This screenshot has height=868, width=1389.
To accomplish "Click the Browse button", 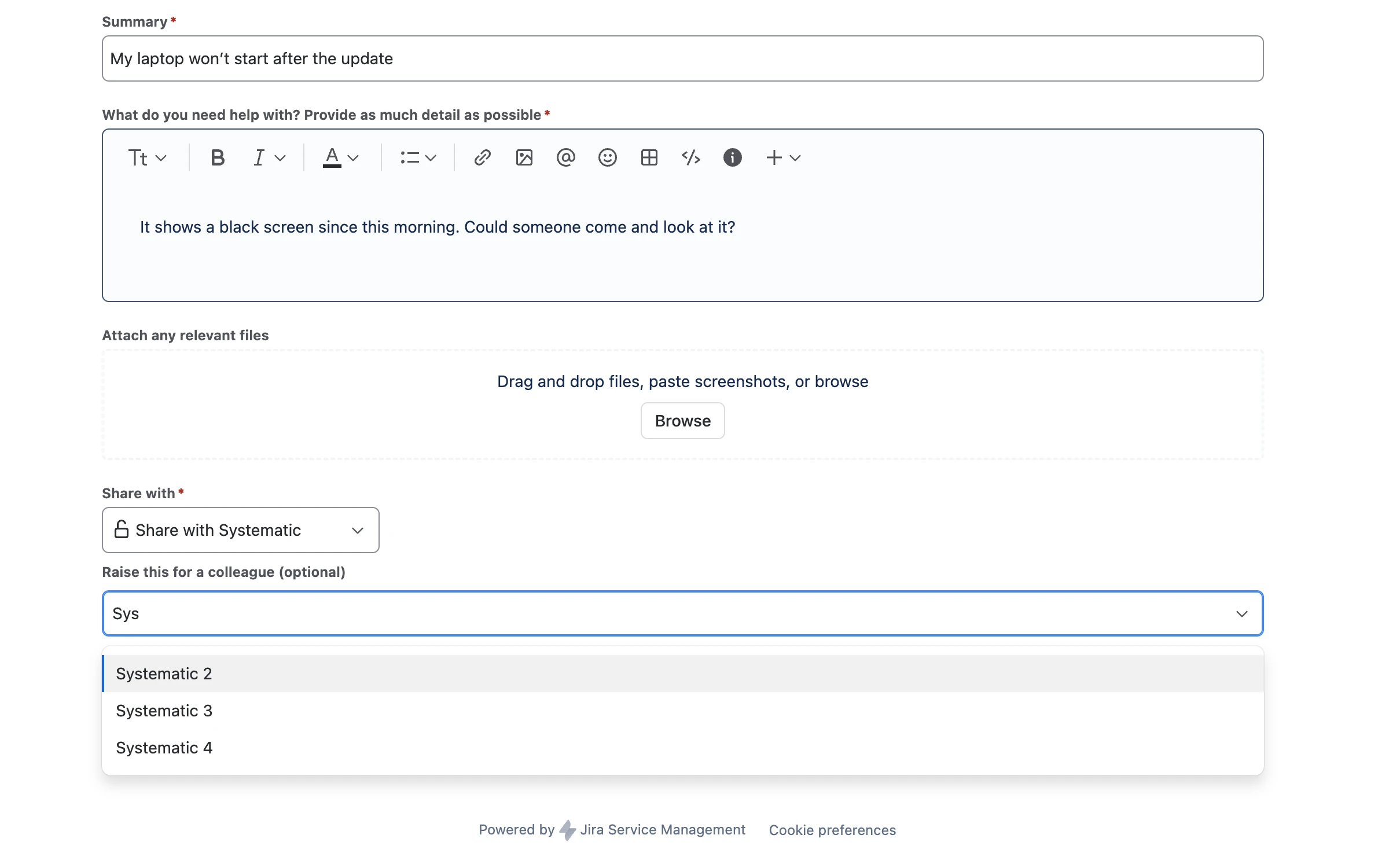I will [683, 421].
